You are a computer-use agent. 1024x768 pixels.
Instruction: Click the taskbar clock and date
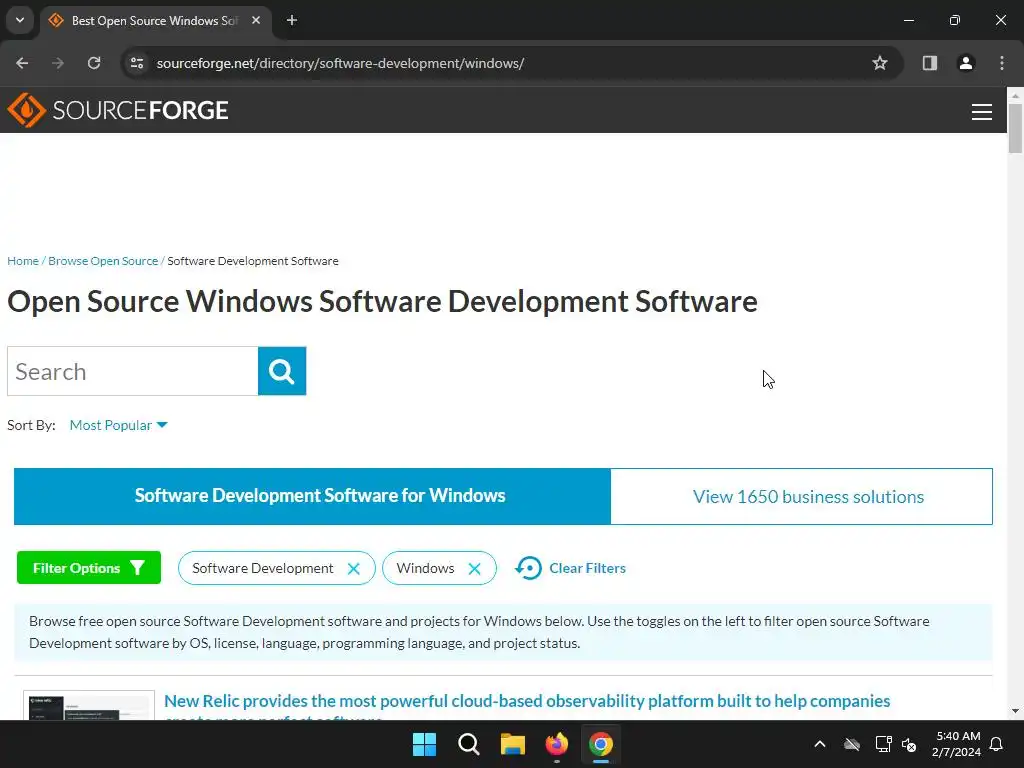tap(957, 744)
